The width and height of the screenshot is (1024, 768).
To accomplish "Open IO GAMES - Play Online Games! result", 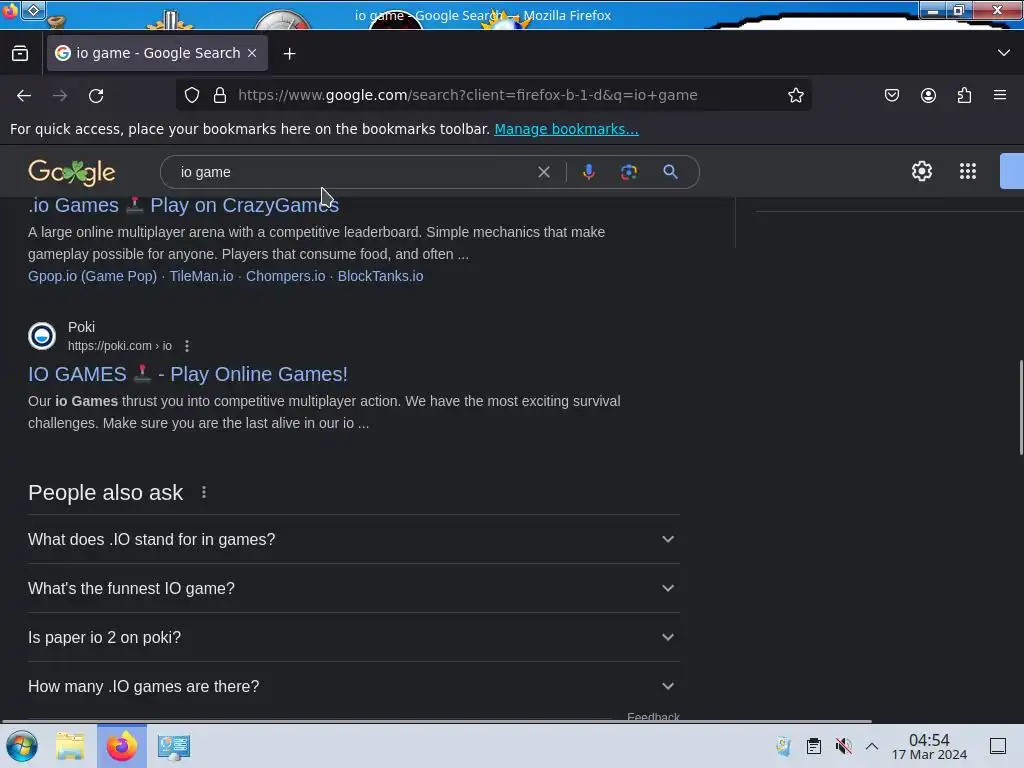I will (188, 374).
